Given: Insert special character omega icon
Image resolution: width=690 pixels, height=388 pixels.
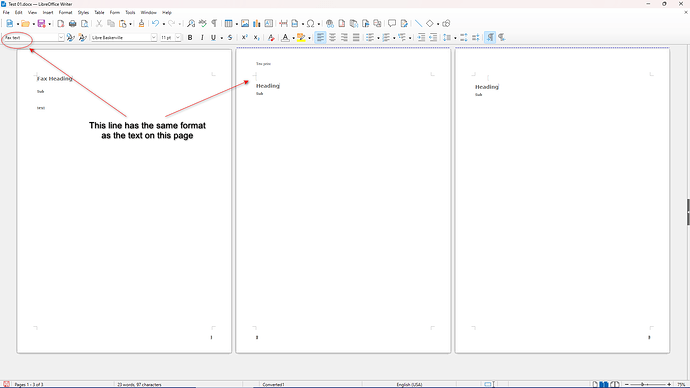Looking at the screenshot, I should coord(311,23).
